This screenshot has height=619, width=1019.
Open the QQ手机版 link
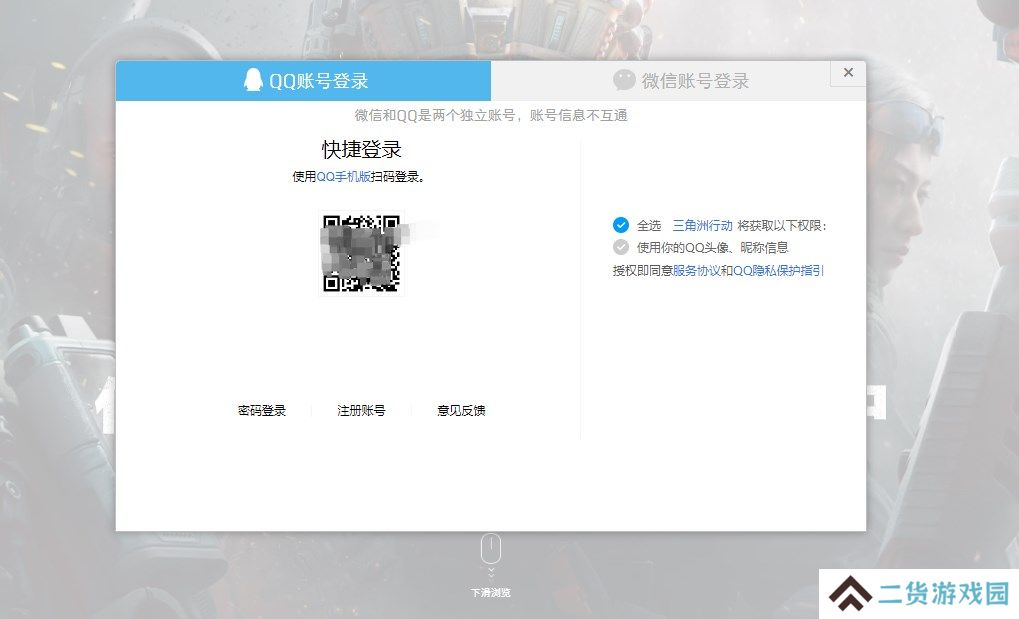(x=343, y=176)
